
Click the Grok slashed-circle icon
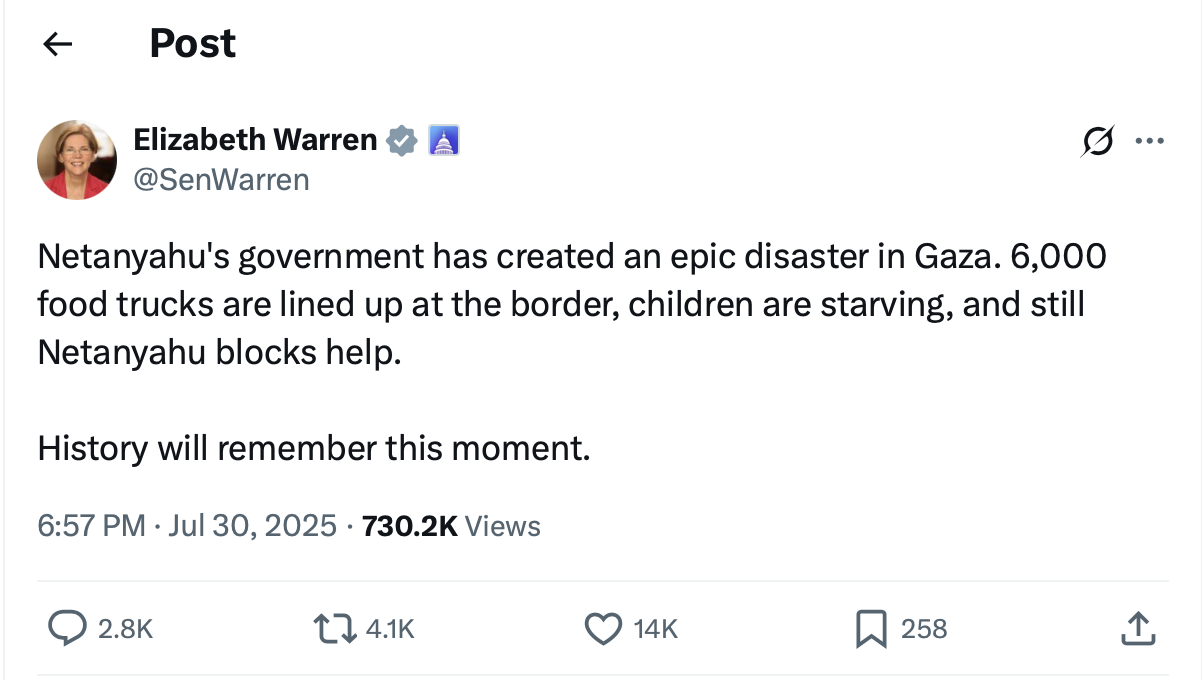pos(1097,142)
